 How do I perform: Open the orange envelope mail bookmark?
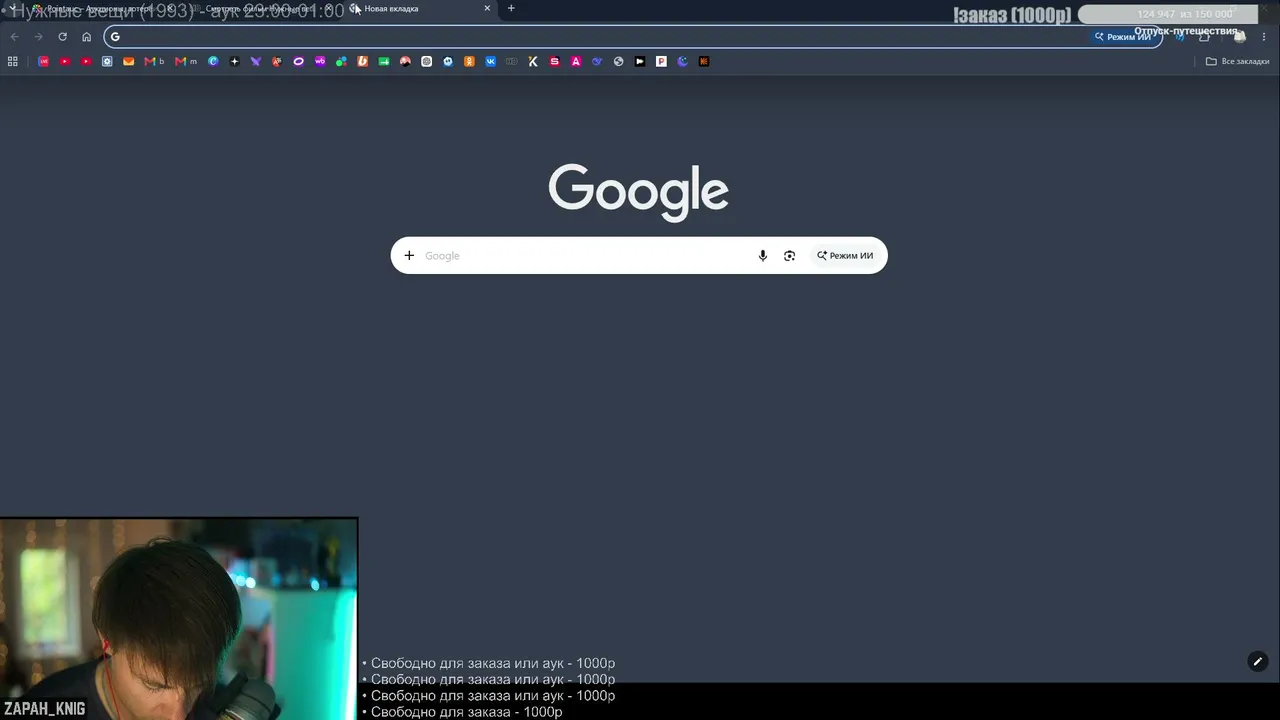pos(128,61)
